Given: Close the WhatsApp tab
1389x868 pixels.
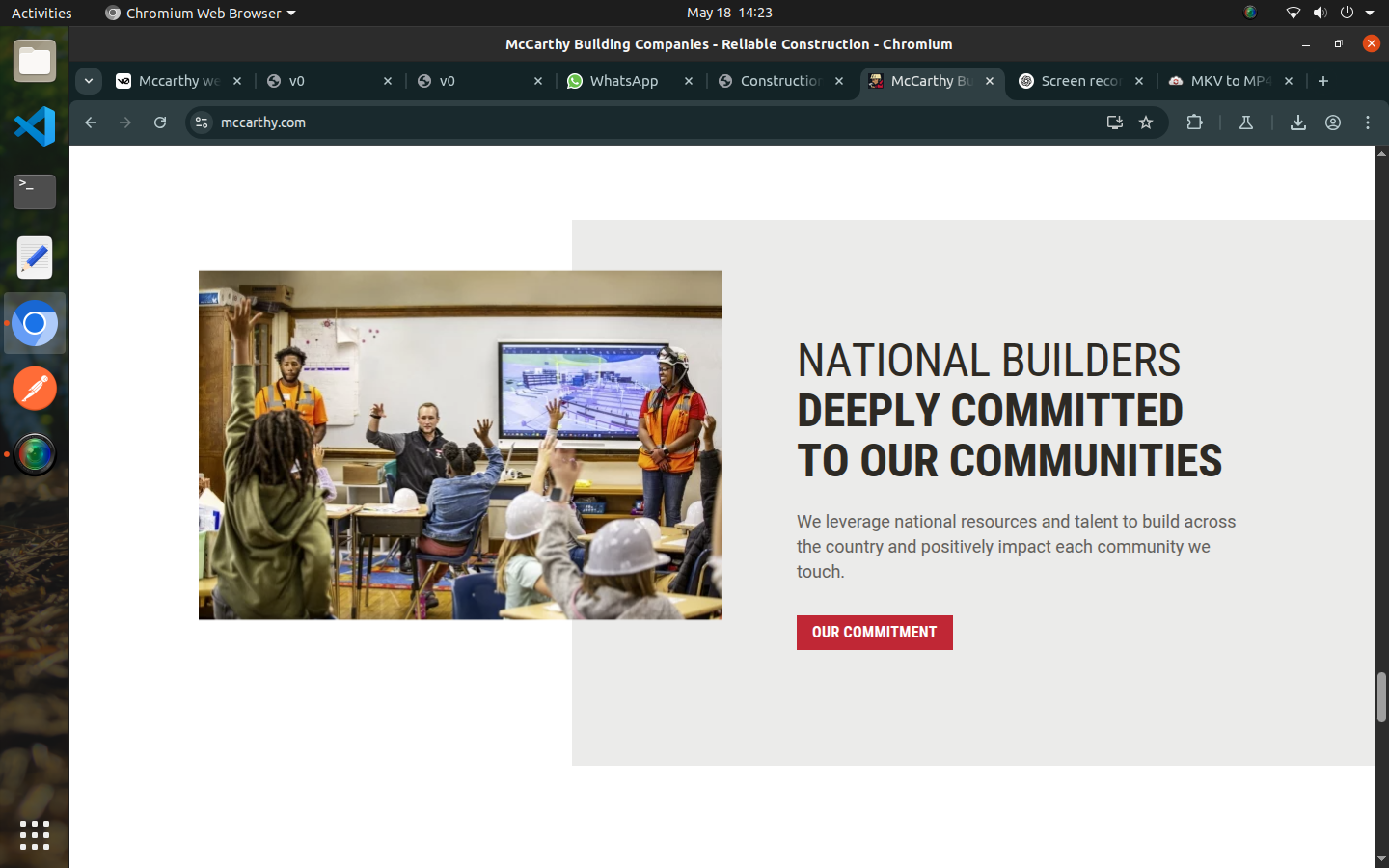Looking at the screenshot, I should click(x=689, y=81).
